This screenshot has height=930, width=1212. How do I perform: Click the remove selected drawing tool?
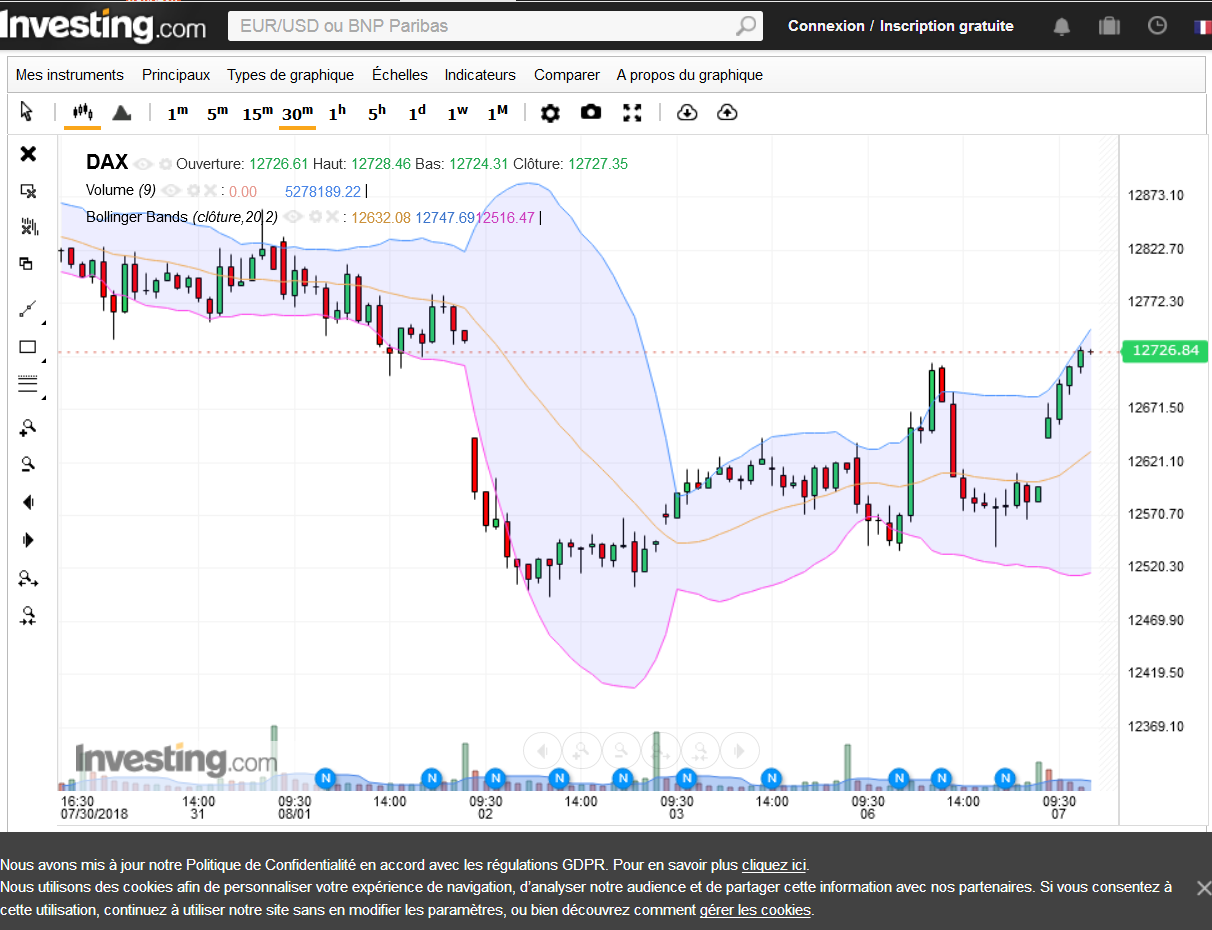click(x=28, y=190)
